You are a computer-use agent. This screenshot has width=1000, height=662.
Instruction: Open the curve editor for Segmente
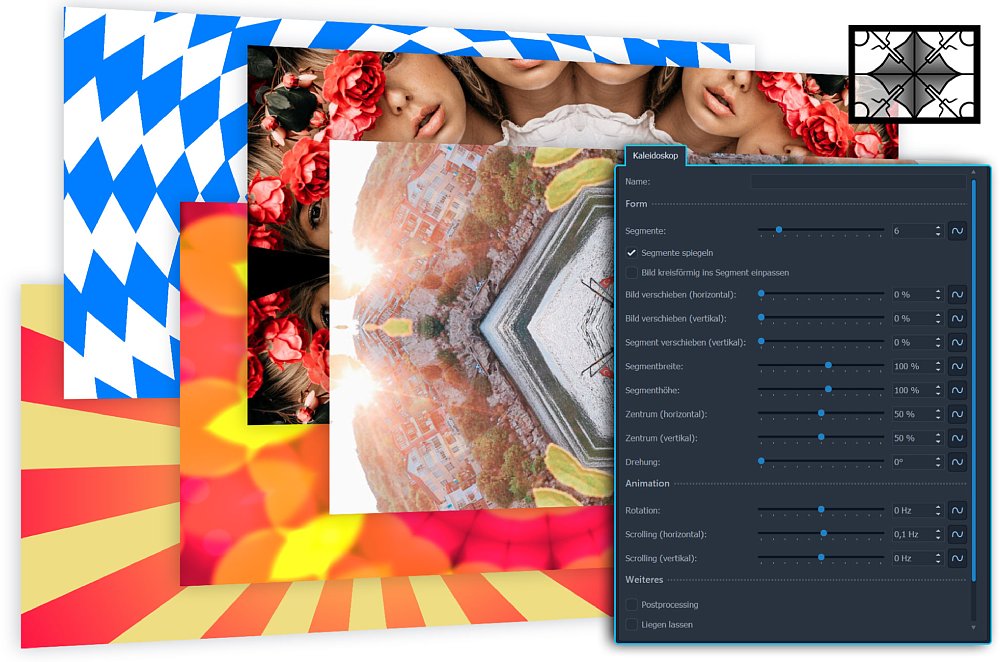(x=957, y=231)
